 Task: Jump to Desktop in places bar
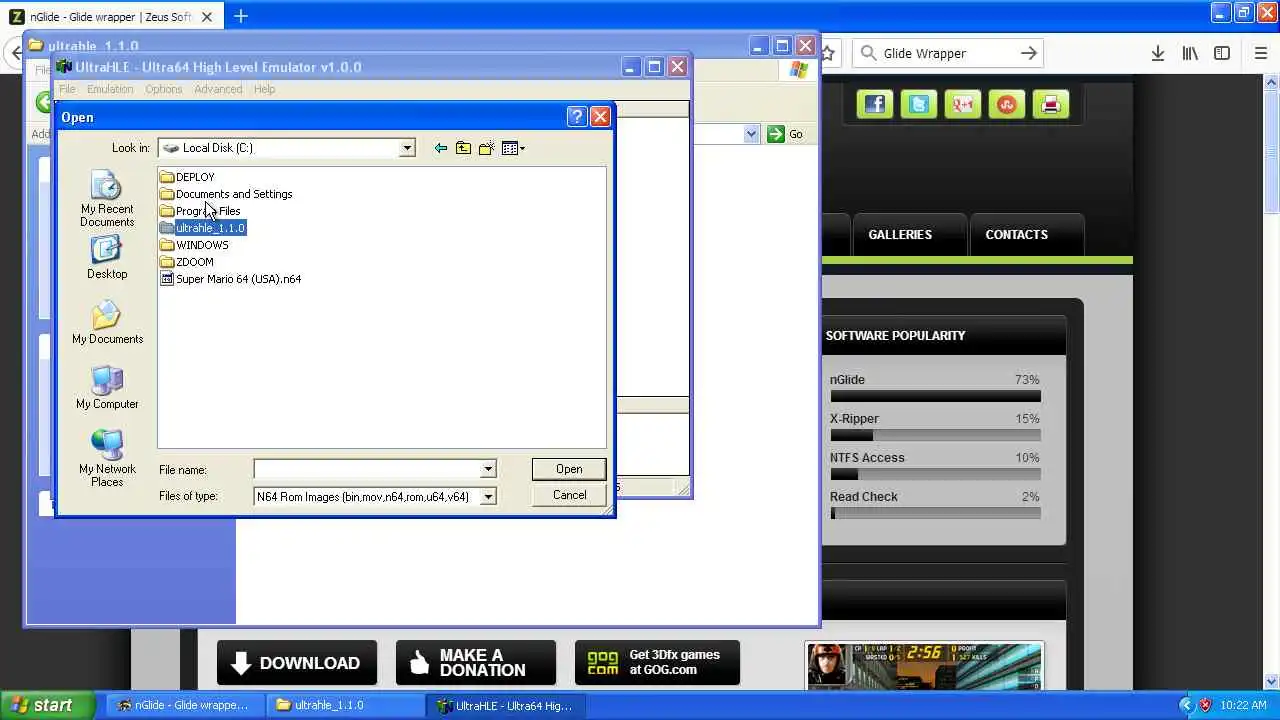point(107,258)
